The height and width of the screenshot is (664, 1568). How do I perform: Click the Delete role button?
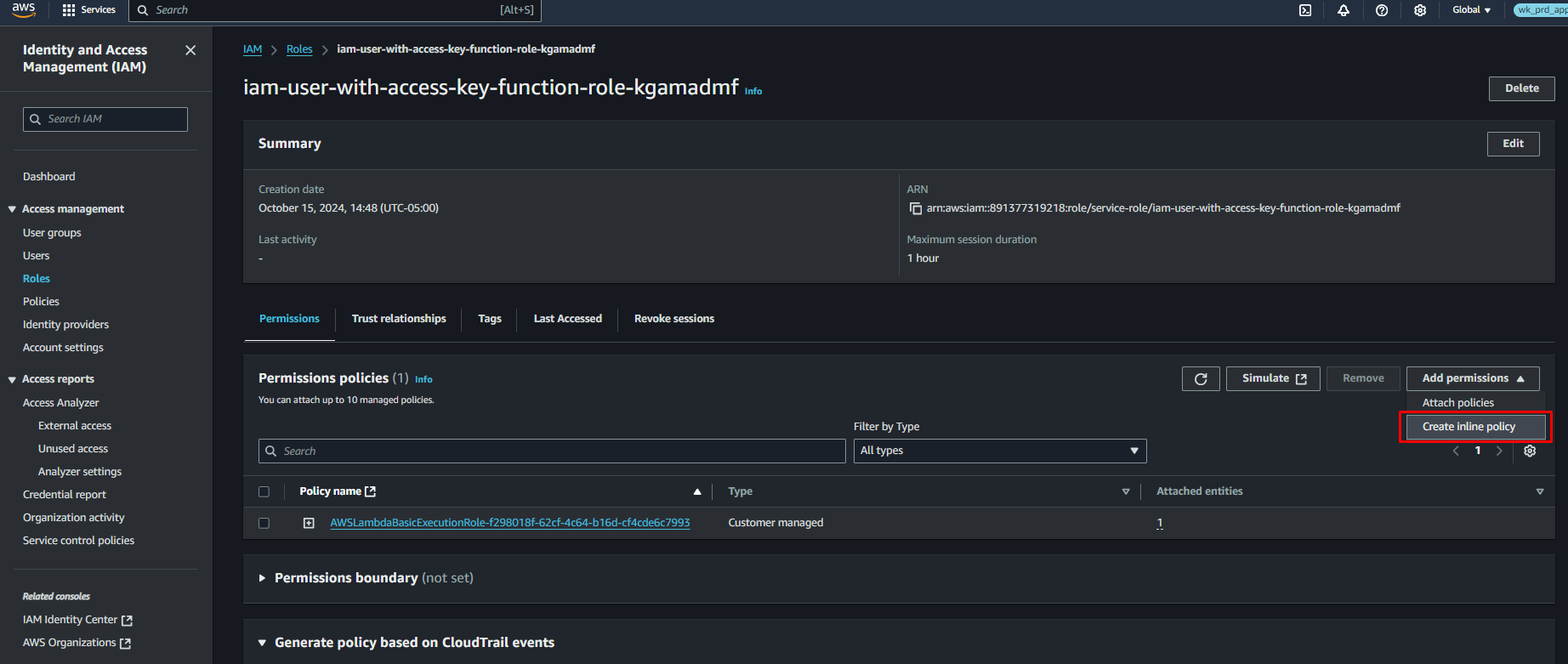[x=1521, y=88]
